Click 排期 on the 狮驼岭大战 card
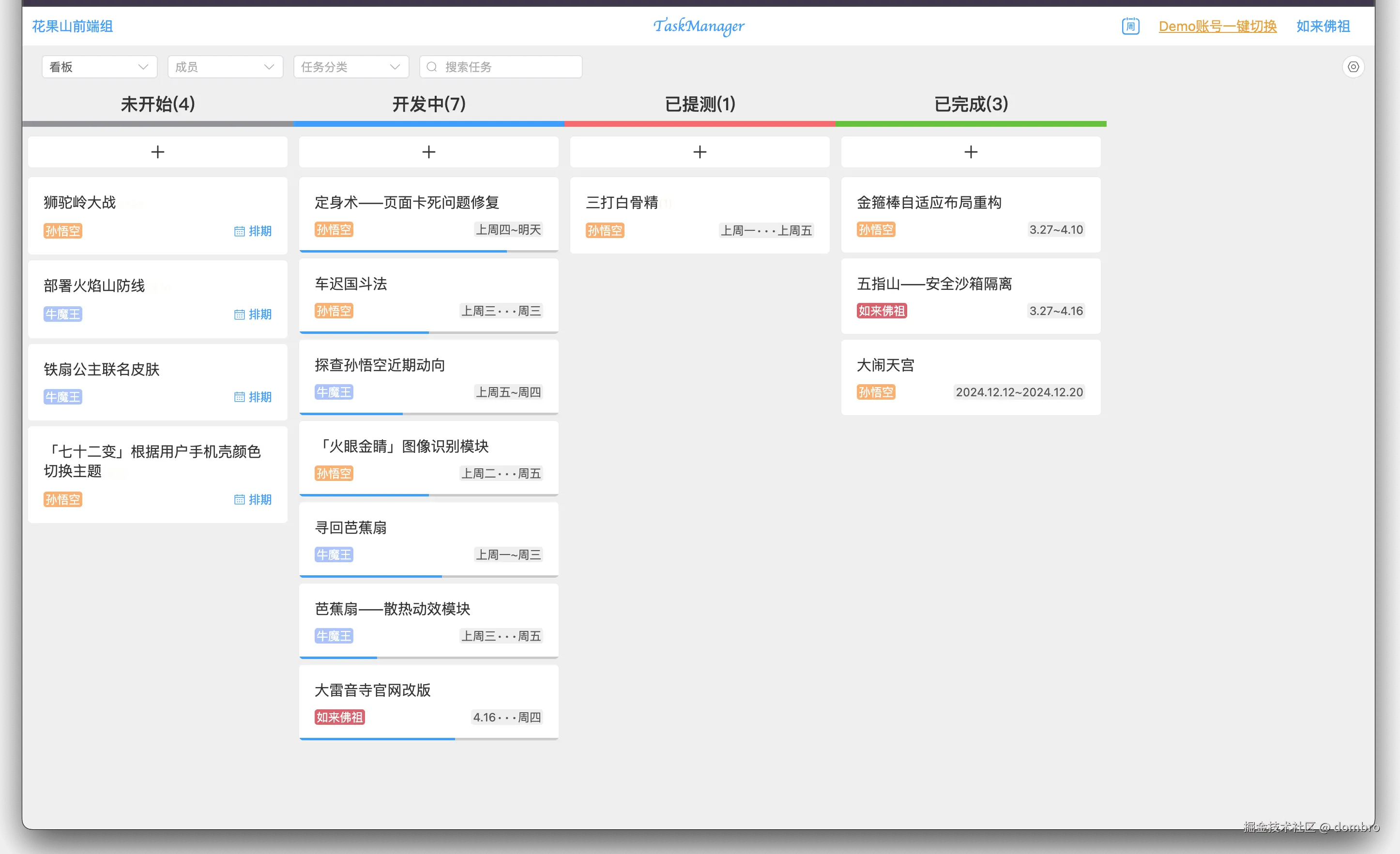1400x854 pixels. [x=261, y=231]
